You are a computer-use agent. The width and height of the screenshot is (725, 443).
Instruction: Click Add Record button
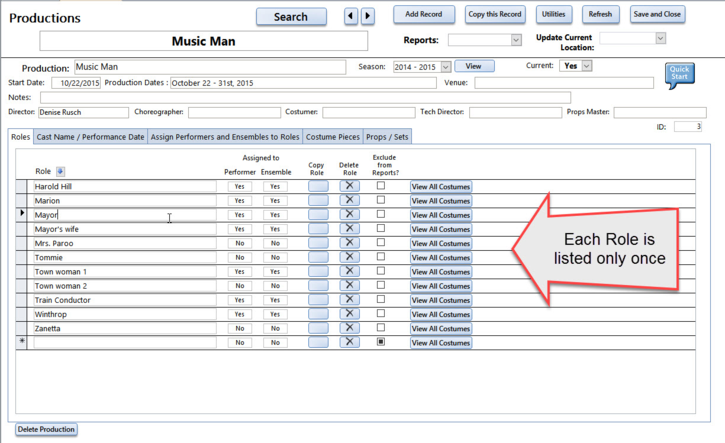click(x=424, y=14)
